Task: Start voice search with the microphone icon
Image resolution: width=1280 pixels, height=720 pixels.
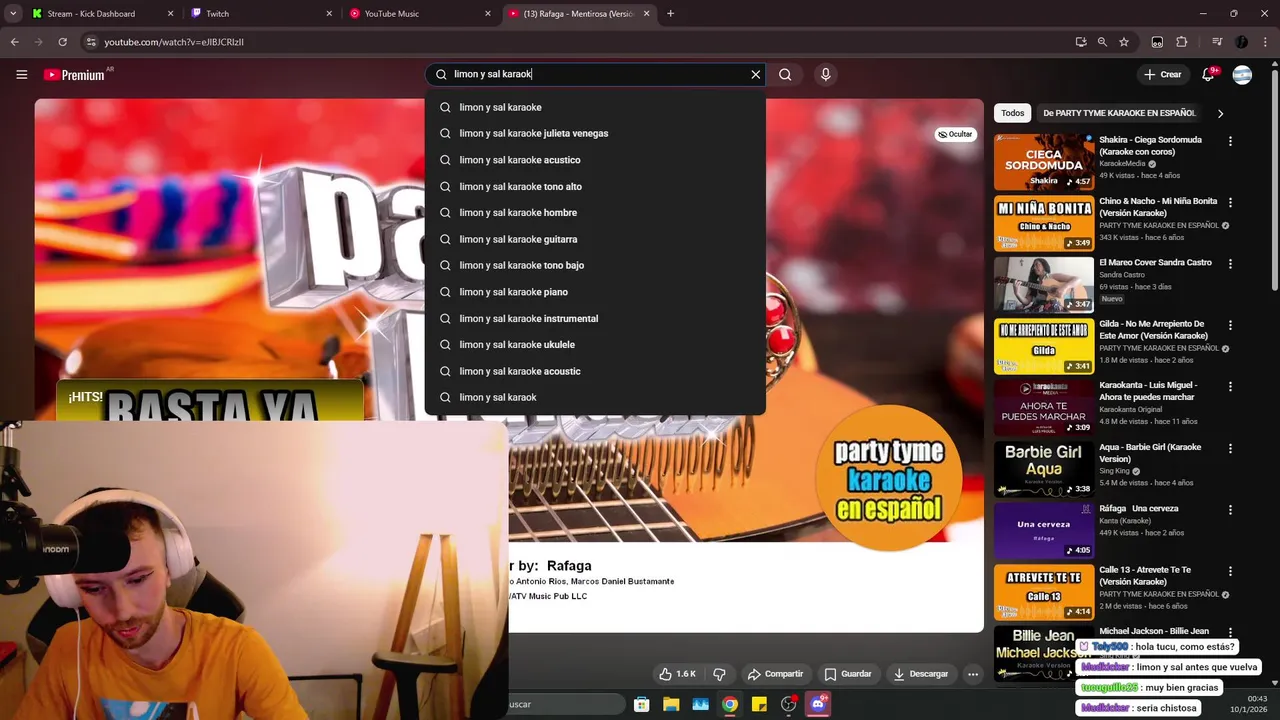Action: [x=825, y=74]
